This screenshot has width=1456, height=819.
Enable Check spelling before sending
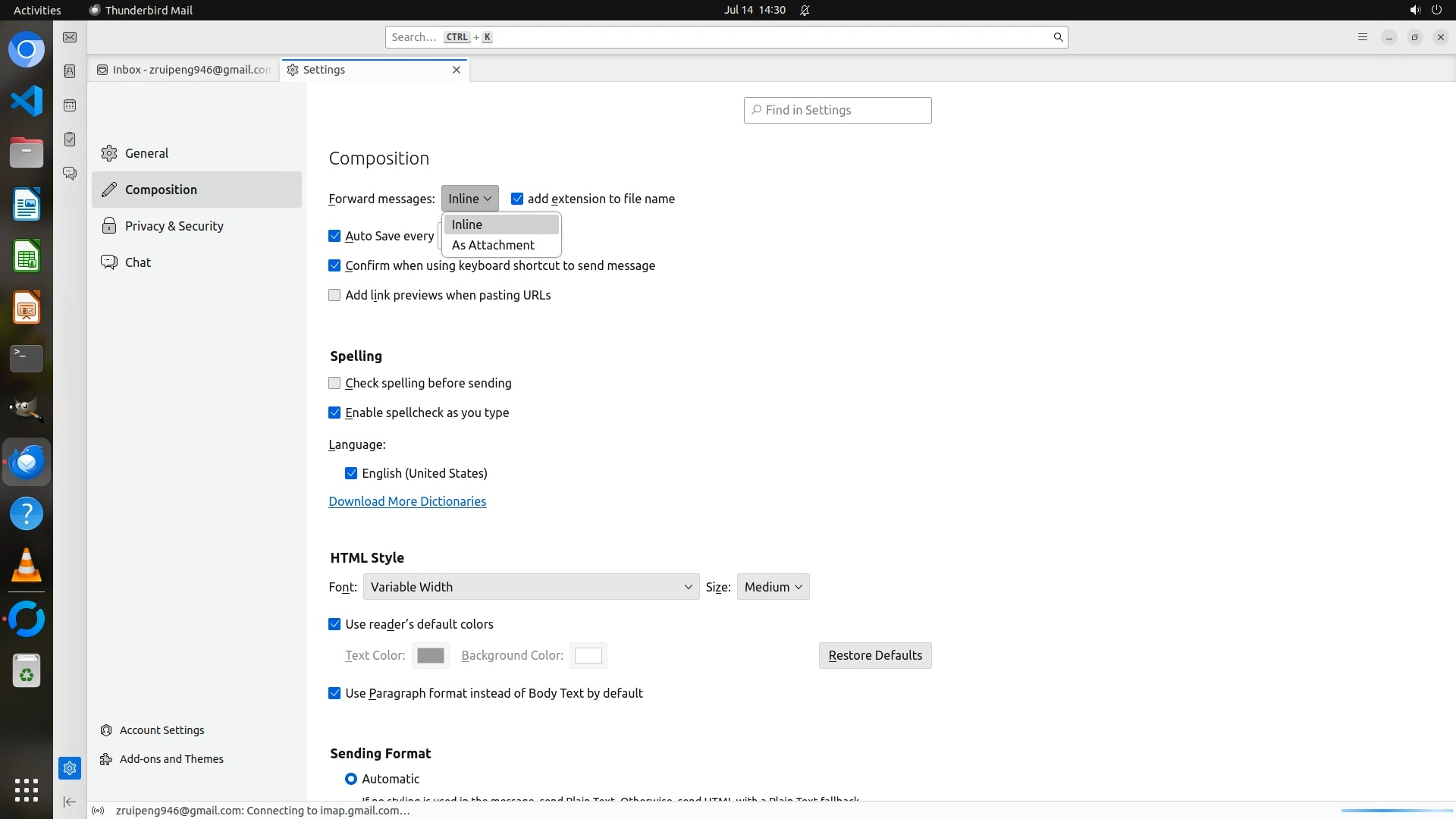click(x=334, y=383)
